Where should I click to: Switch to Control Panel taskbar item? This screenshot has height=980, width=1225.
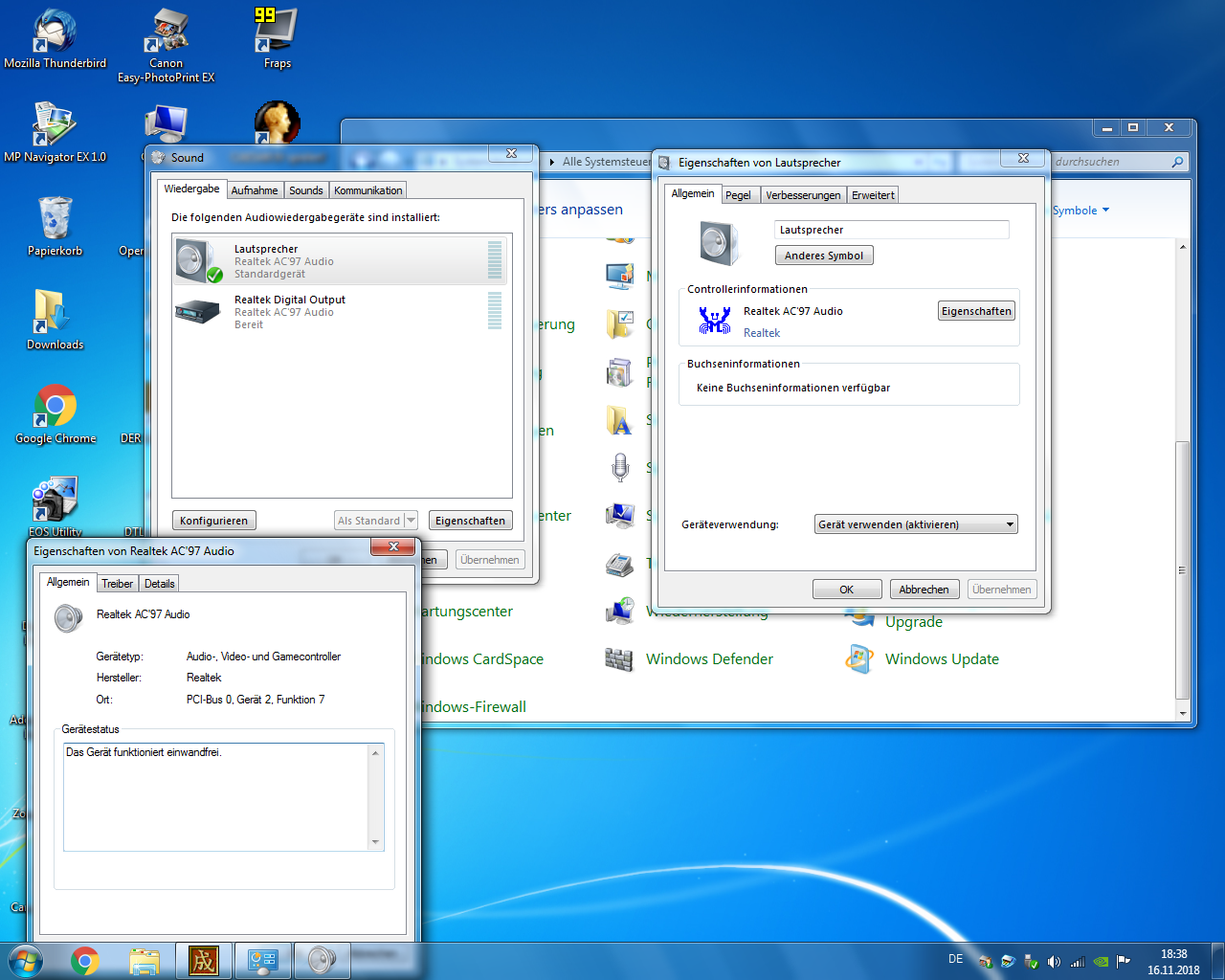point(262,961)
